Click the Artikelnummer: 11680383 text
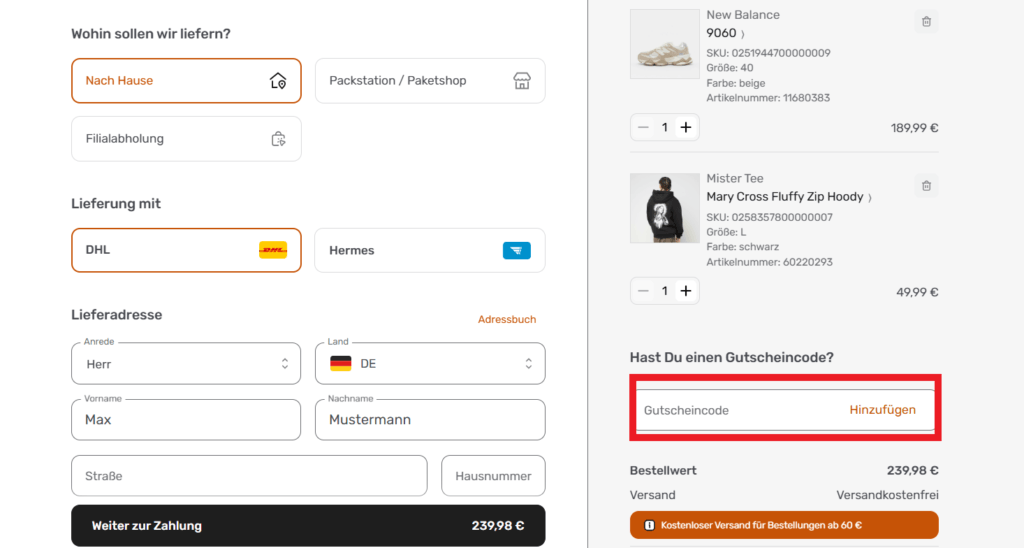This screenshot has width=1024, height=548. click(768, 98)
